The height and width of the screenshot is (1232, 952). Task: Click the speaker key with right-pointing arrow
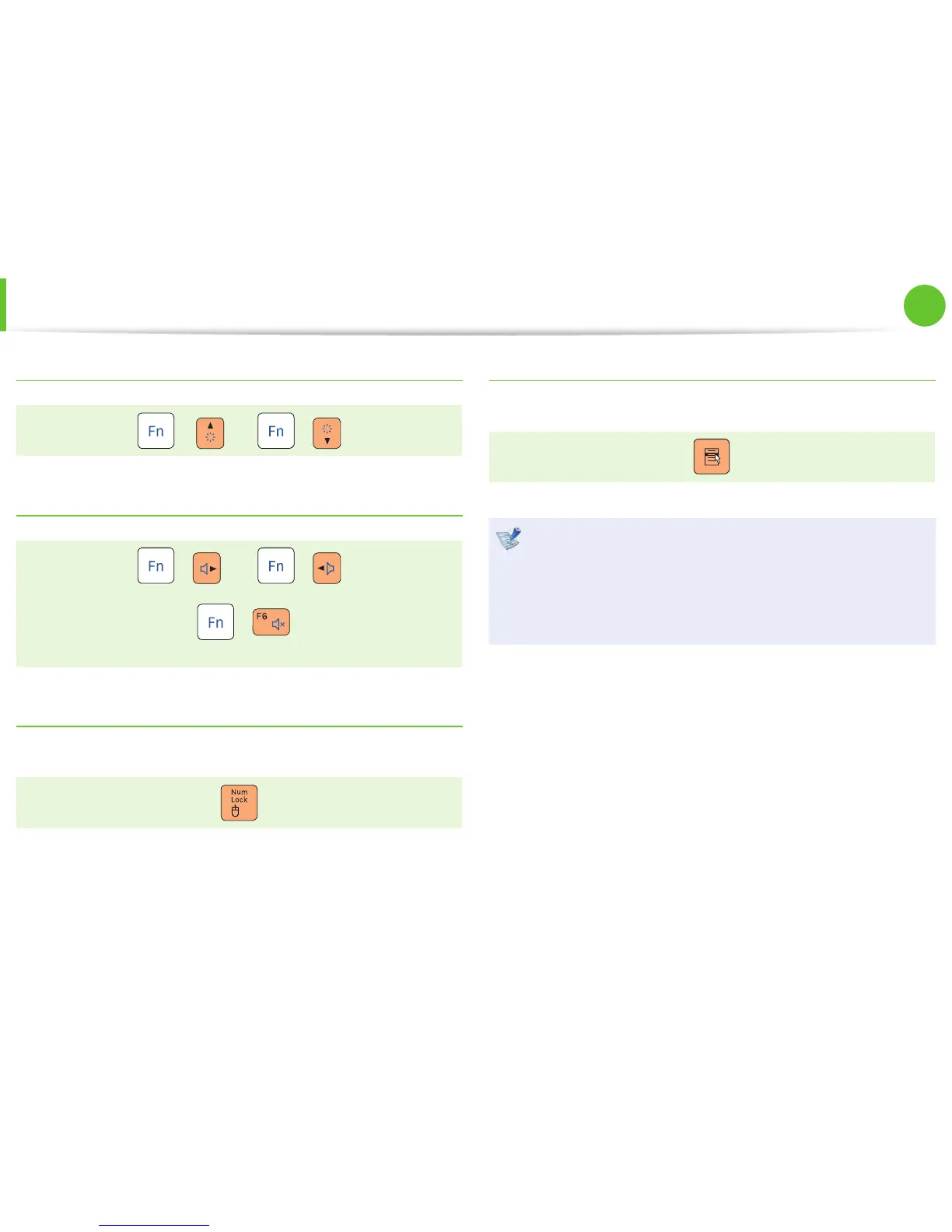click(207, 568)
